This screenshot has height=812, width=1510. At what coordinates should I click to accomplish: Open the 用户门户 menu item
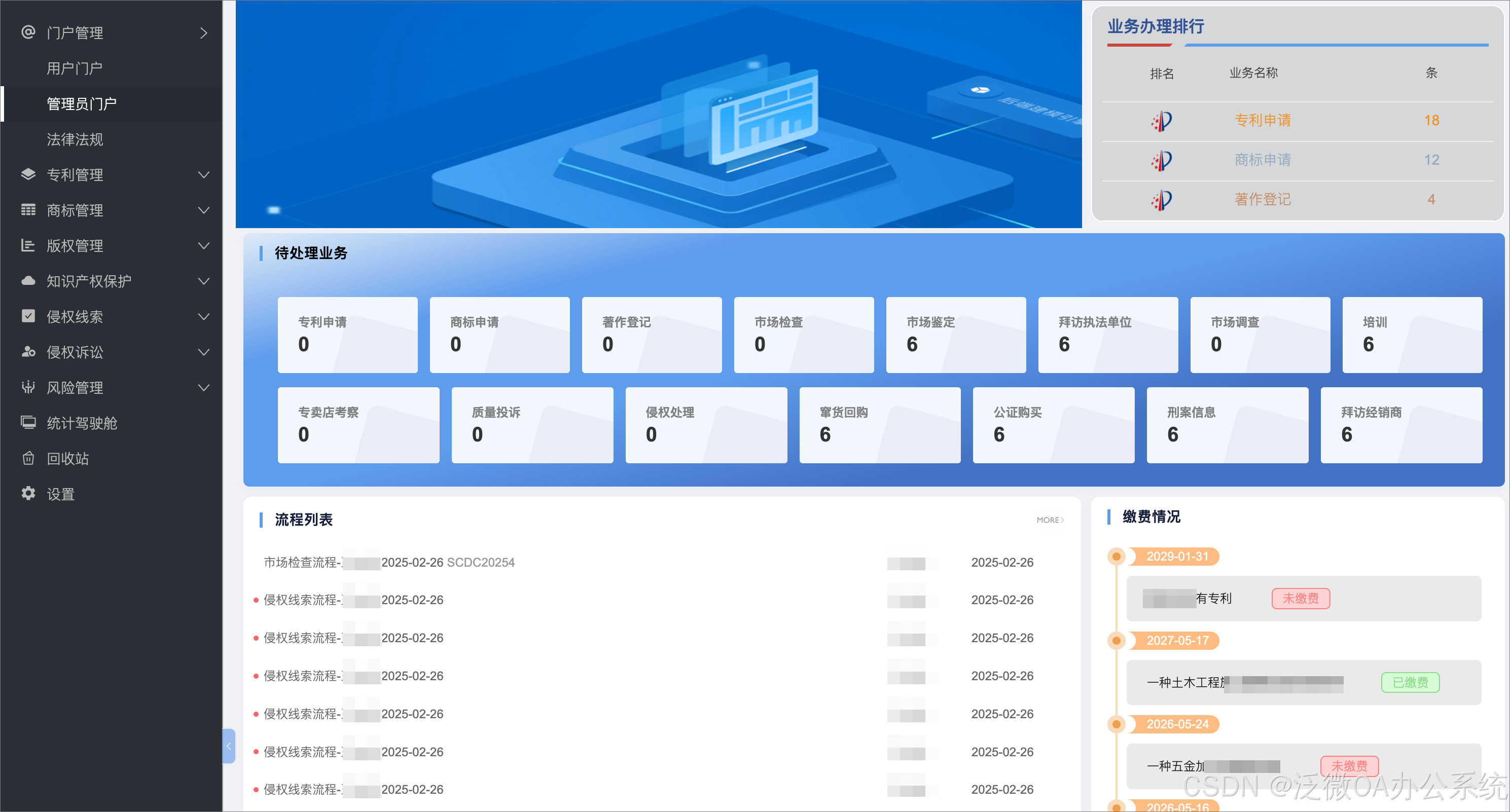75,68
